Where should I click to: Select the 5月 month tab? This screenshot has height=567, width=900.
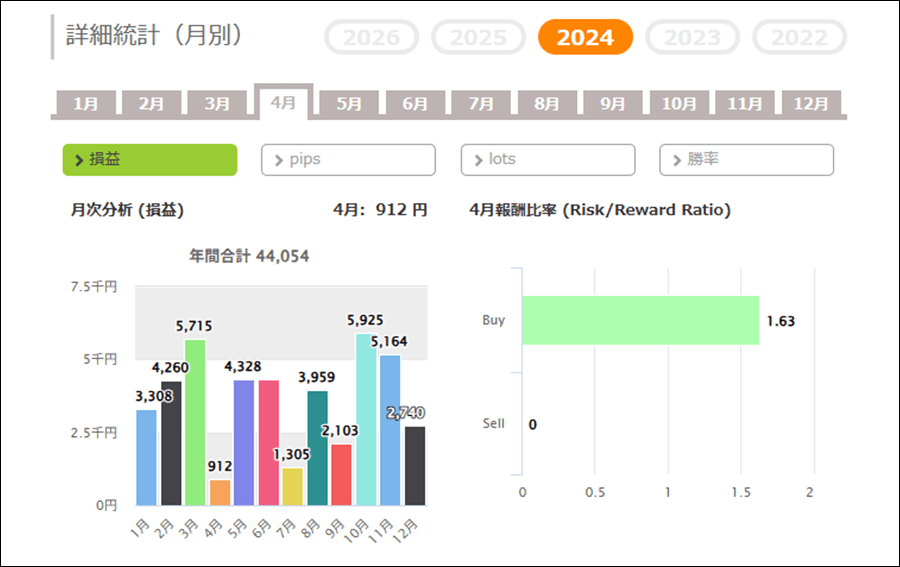(x=349, y=104)
